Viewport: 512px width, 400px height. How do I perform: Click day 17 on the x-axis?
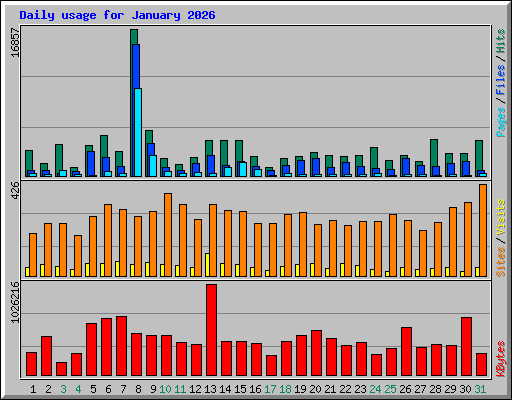tap(270, 389)
